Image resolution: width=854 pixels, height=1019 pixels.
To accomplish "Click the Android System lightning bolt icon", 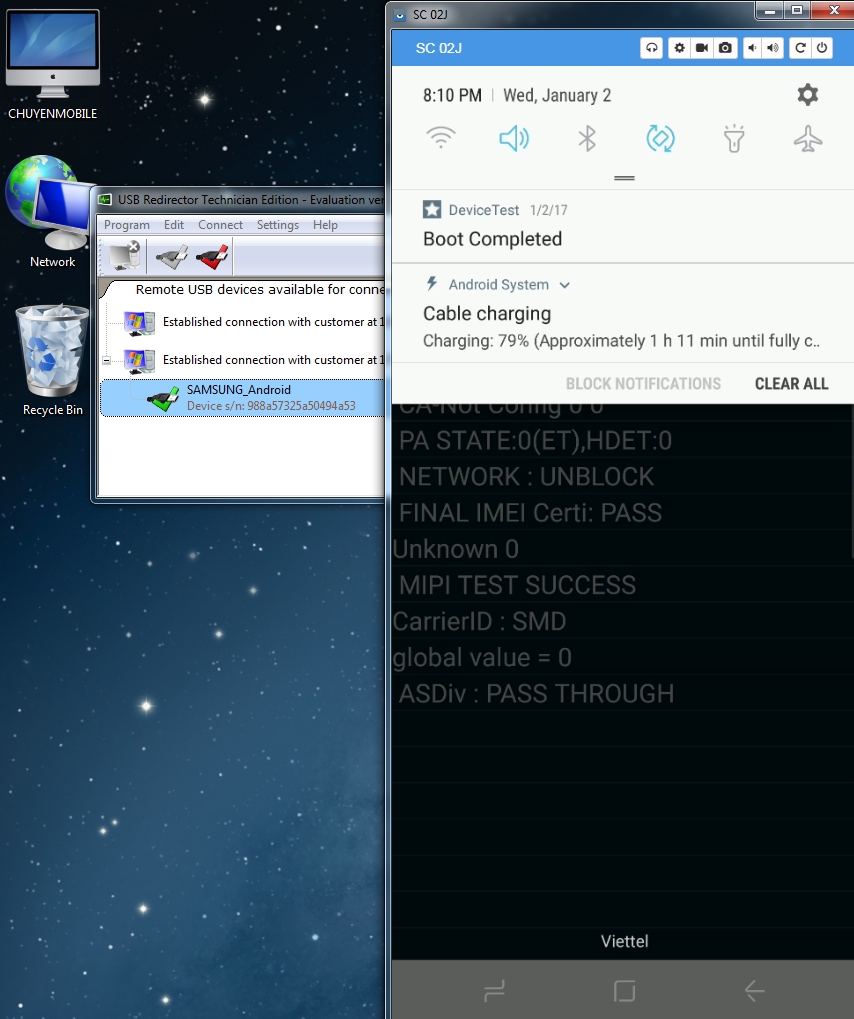I will tap(432, 283).
